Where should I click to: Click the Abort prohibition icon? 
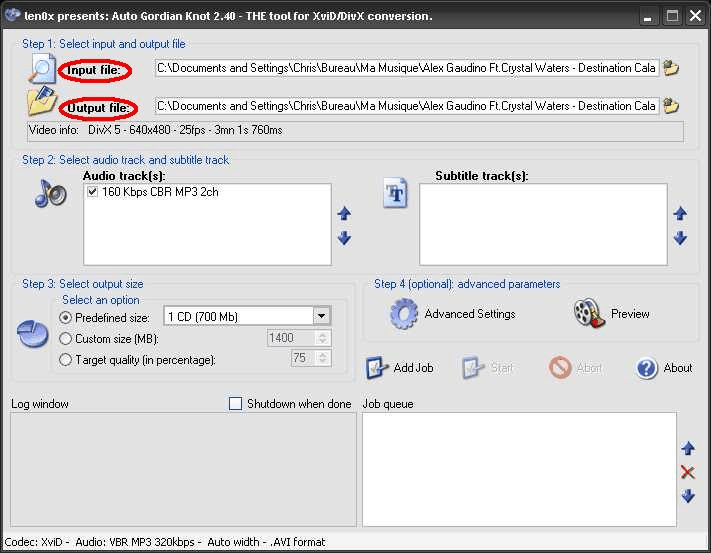coord(560,368)
